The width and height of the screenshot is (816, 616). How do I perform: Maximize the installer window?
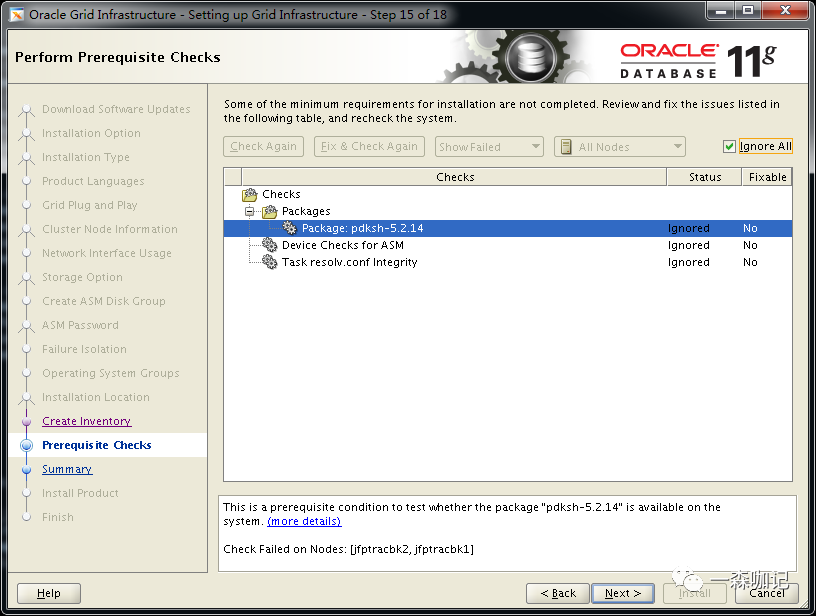pyautogui.click(x=748, y=10)
